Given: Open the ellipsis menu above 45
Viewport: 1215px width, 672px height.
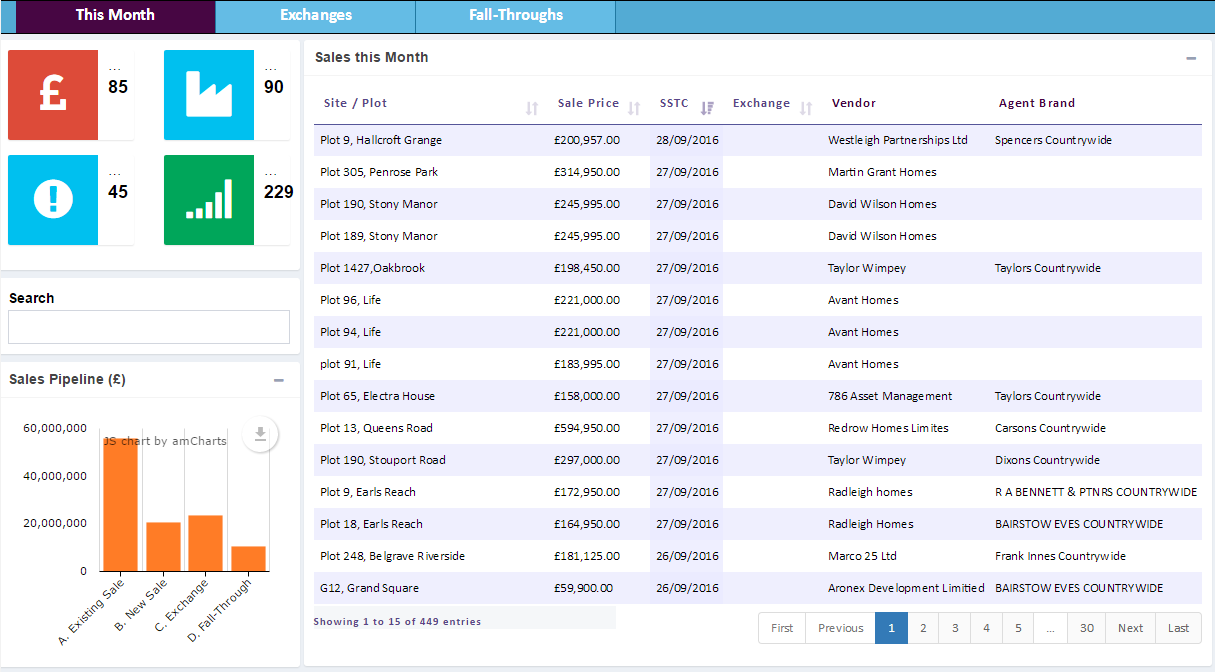Looking at the screenshot, I should (x=115, y=174).
